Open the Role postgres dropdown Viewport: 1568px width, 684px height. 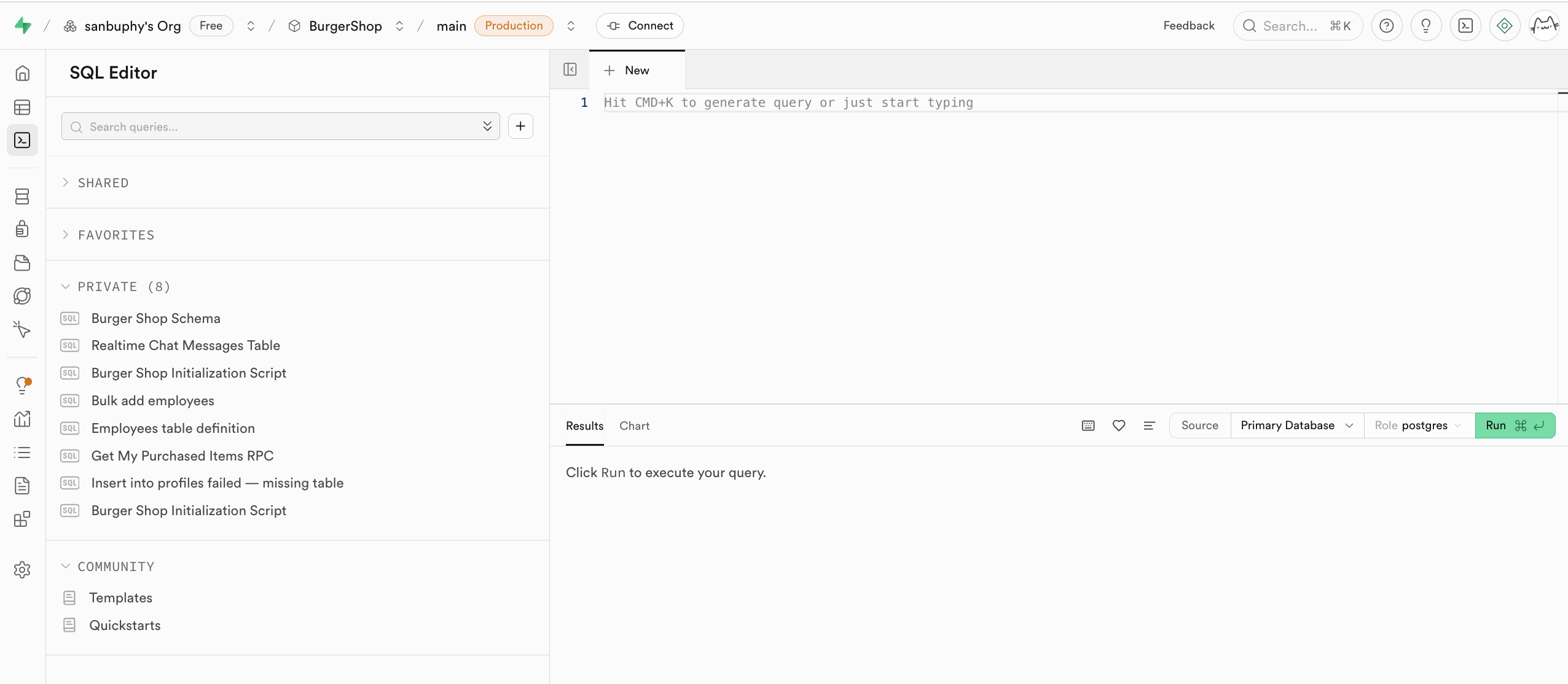[x=1418, y=426]
